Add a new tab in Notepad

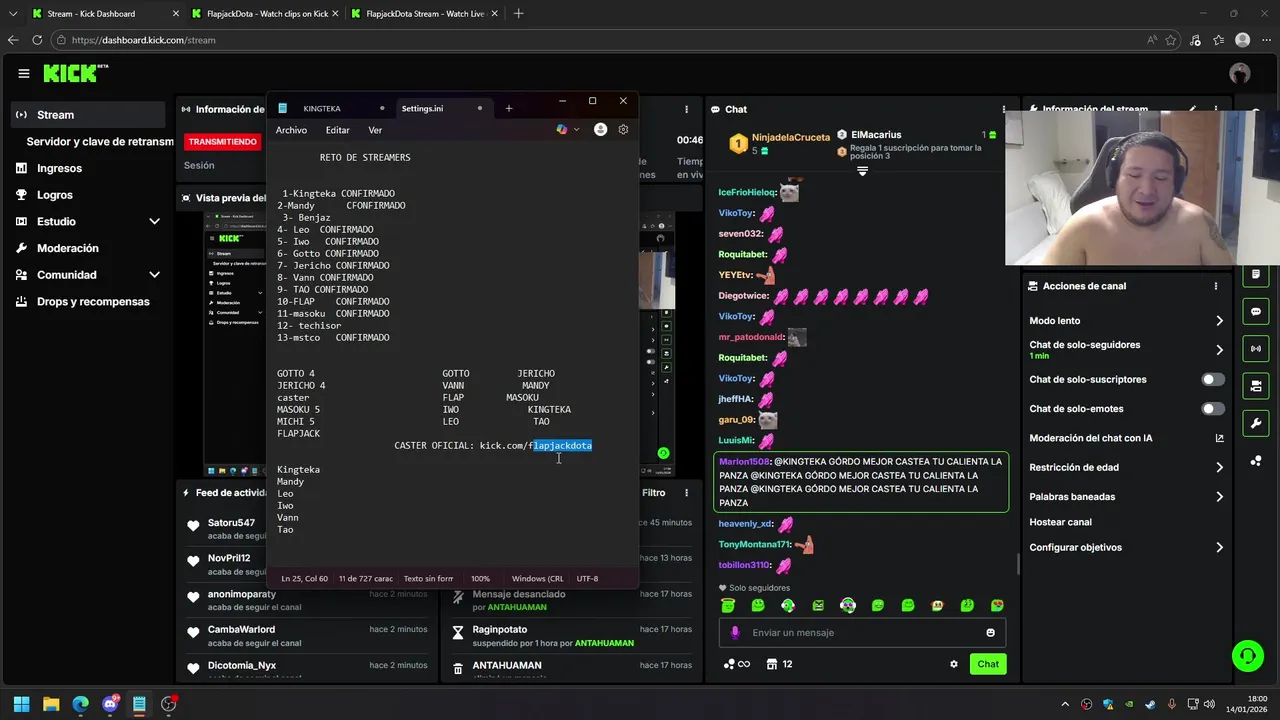(508, 108)
